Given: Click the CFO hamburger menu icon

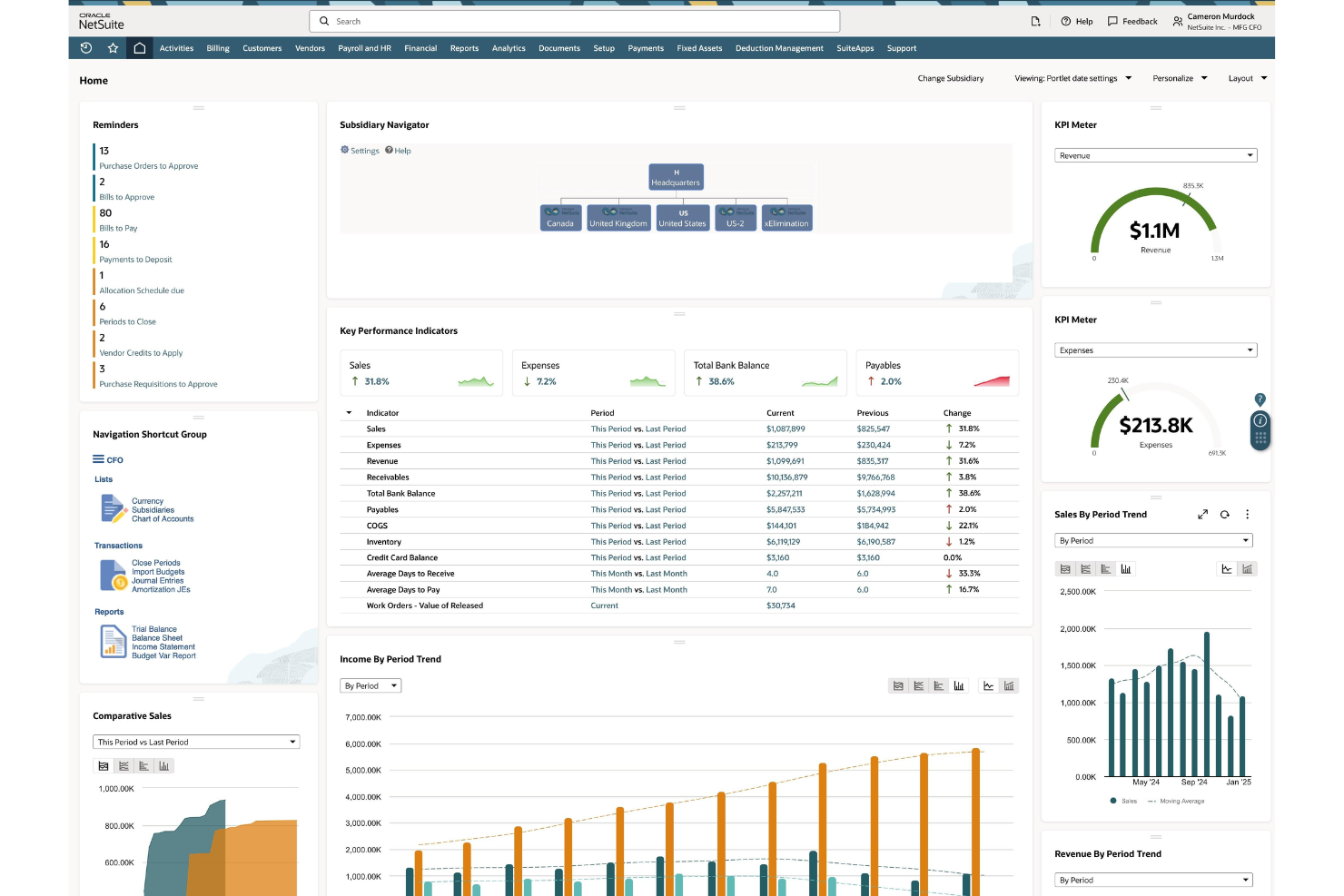Looking at the screenshot, I should click(x=98, y=459).
